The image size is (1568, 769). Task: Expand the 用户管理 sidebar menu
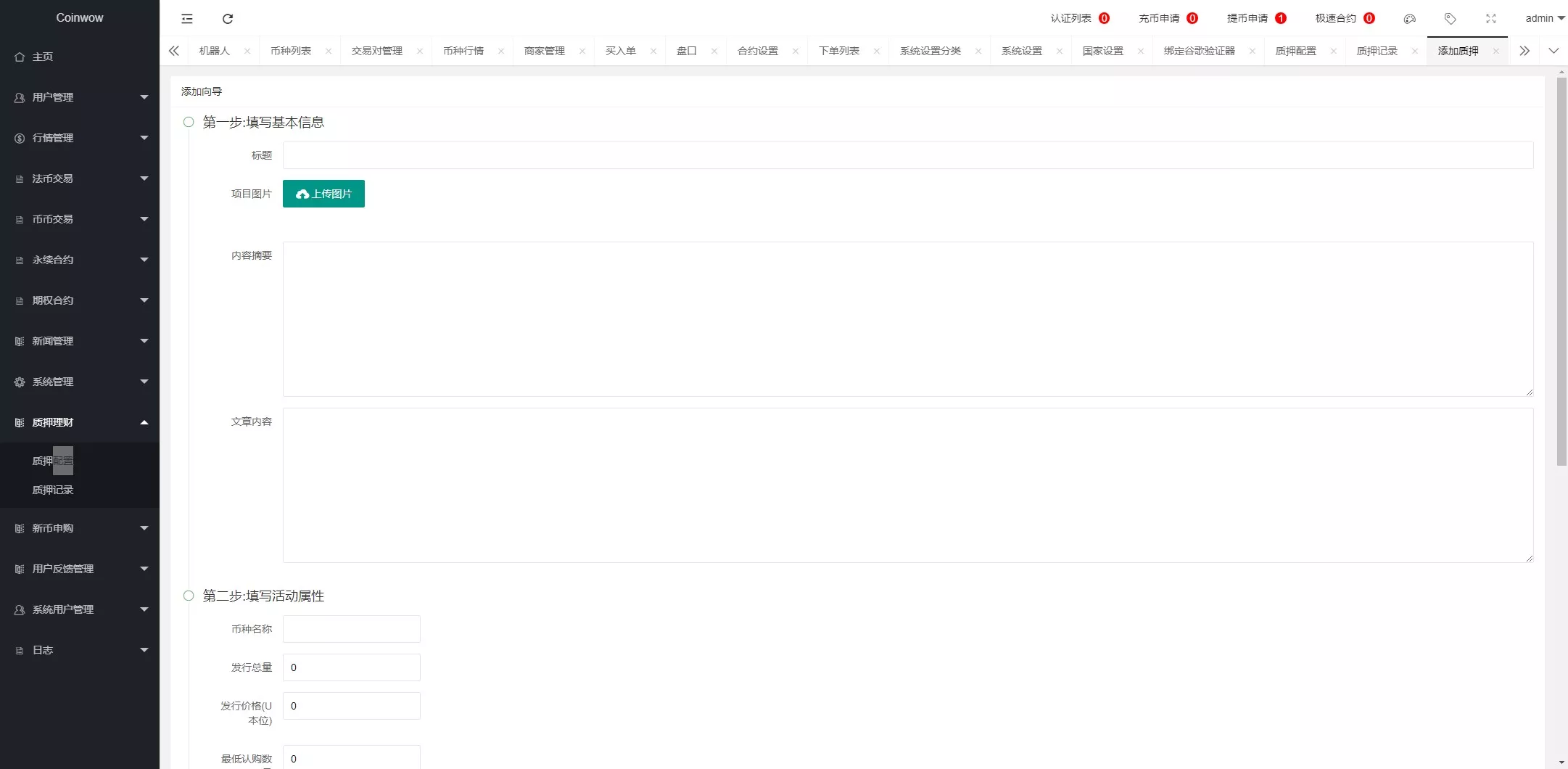[80, 96]
